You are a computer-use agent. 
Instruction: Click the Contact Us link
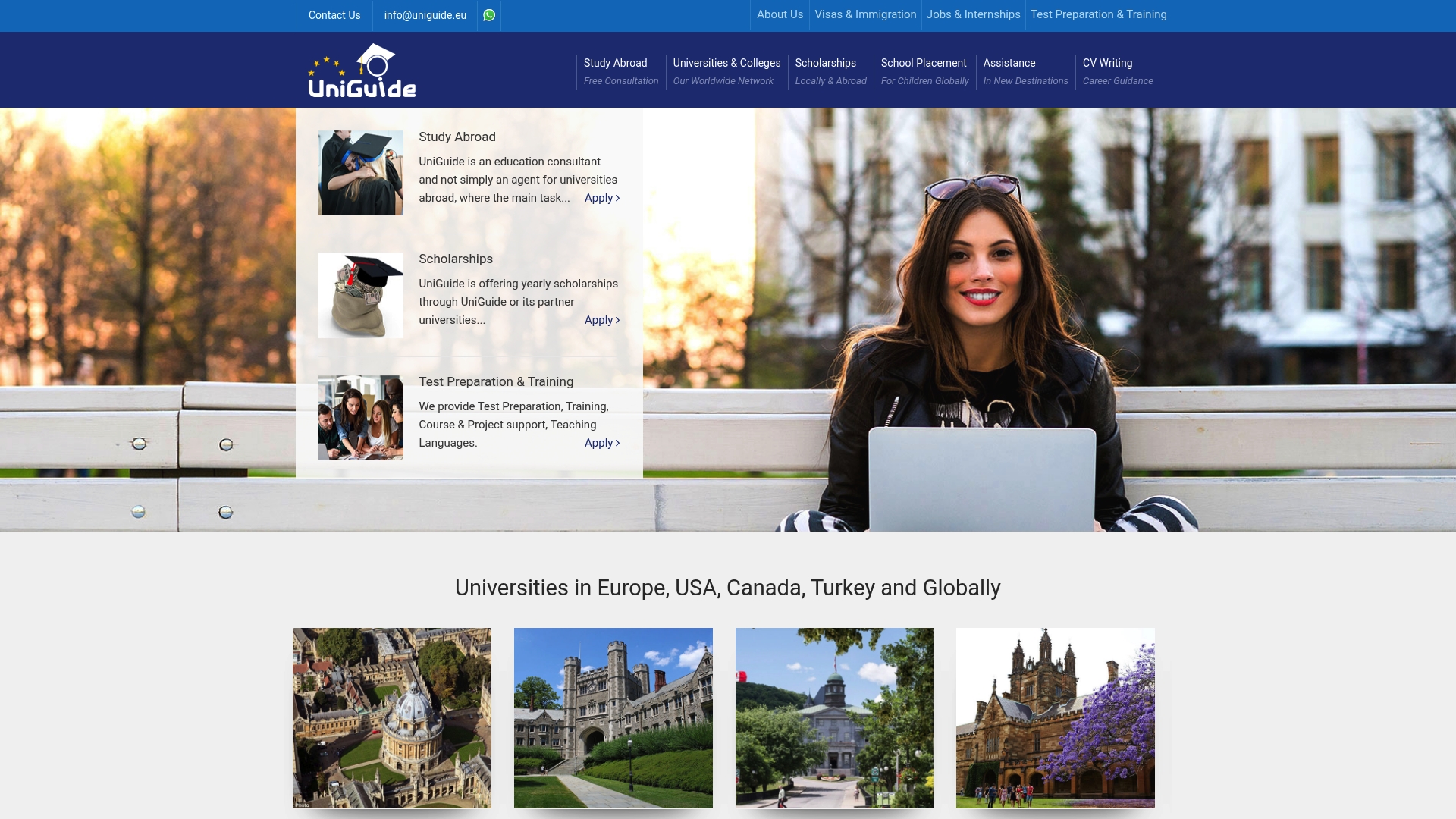pos(334,15)
